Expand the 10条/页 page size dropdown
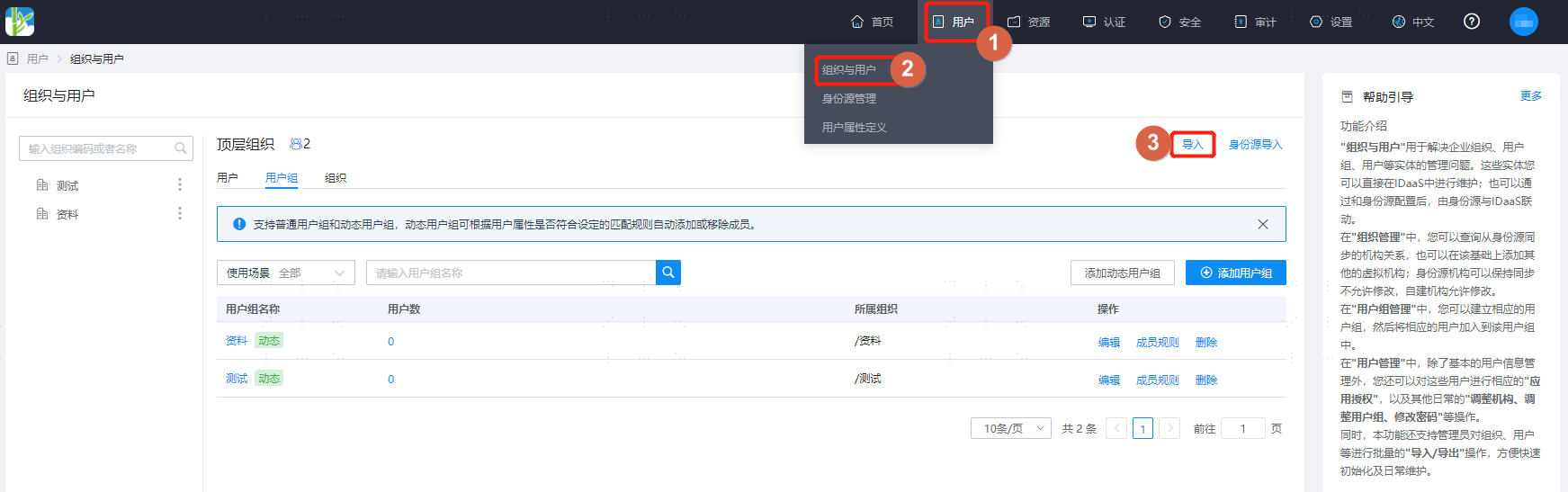 tap(1011, 428)
